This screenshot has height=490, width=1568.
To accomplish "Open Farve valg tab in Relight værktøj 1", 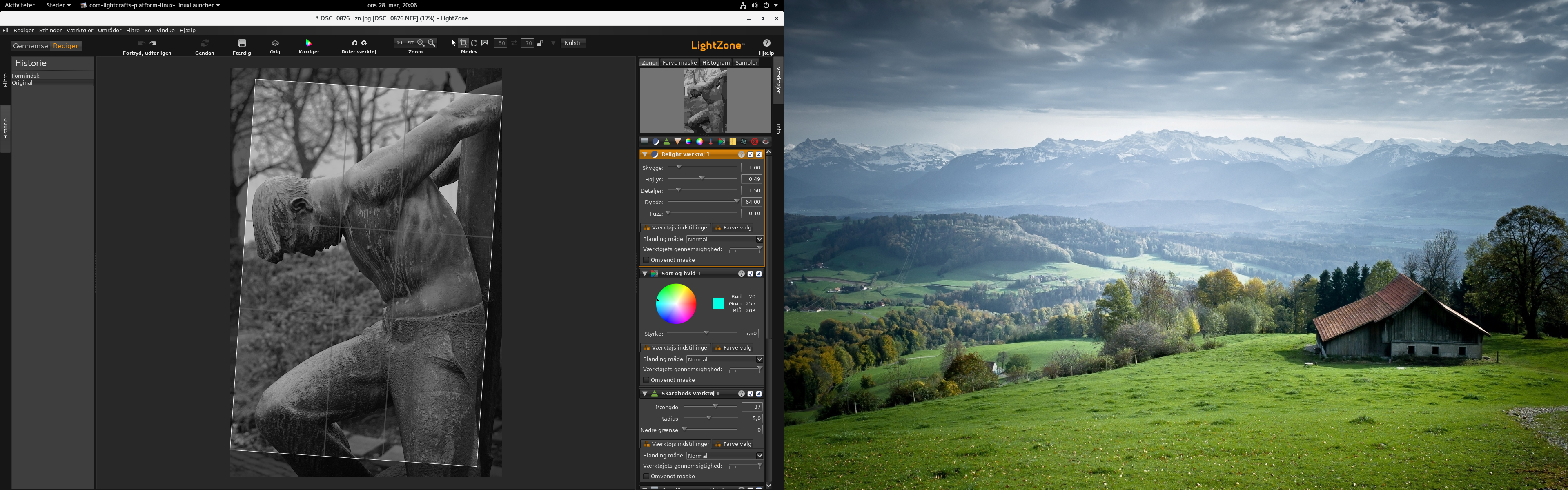I will pos(733,228).
